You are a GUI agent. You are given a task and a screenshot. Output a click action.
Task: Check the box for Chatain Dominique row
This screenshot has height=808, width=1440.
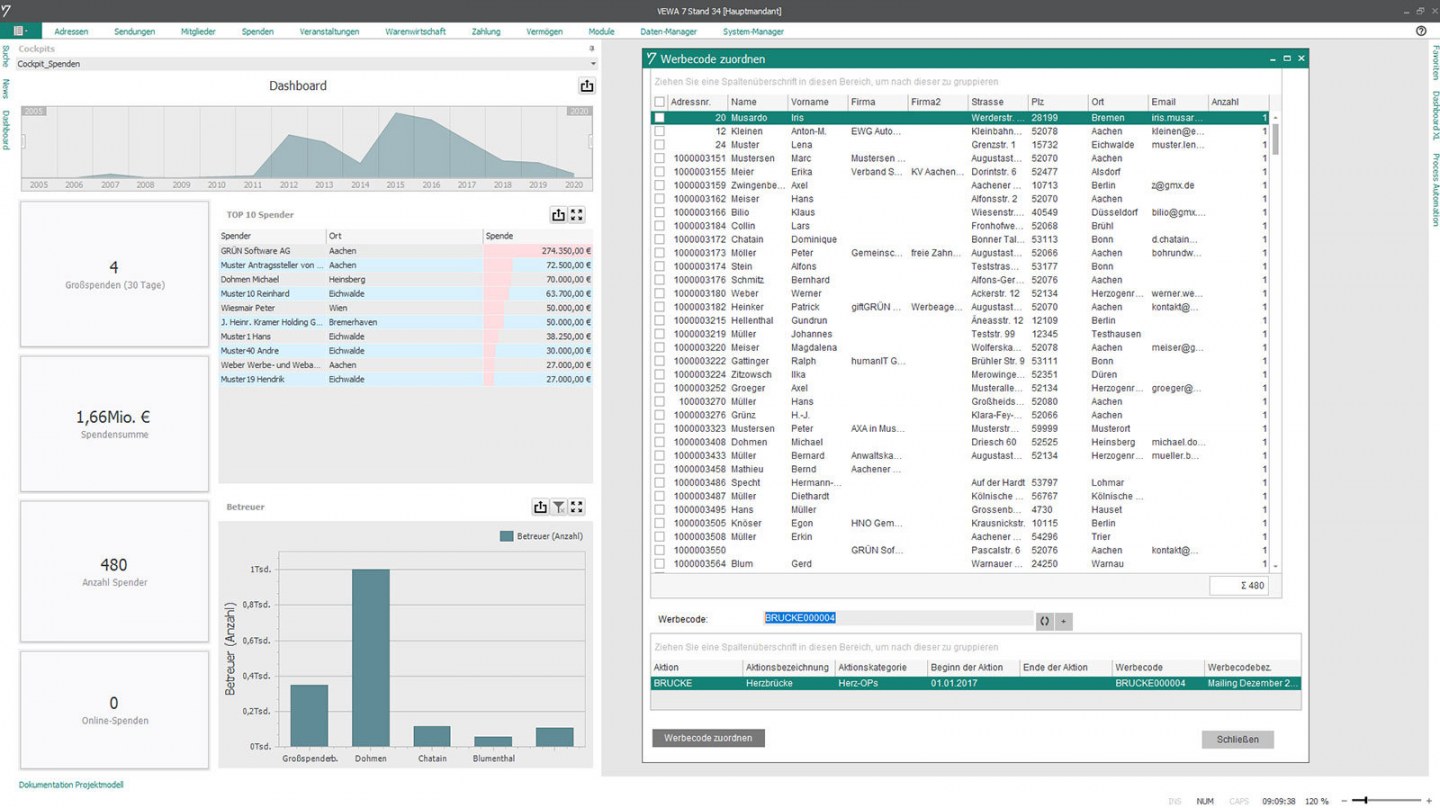tap(659, 239)
